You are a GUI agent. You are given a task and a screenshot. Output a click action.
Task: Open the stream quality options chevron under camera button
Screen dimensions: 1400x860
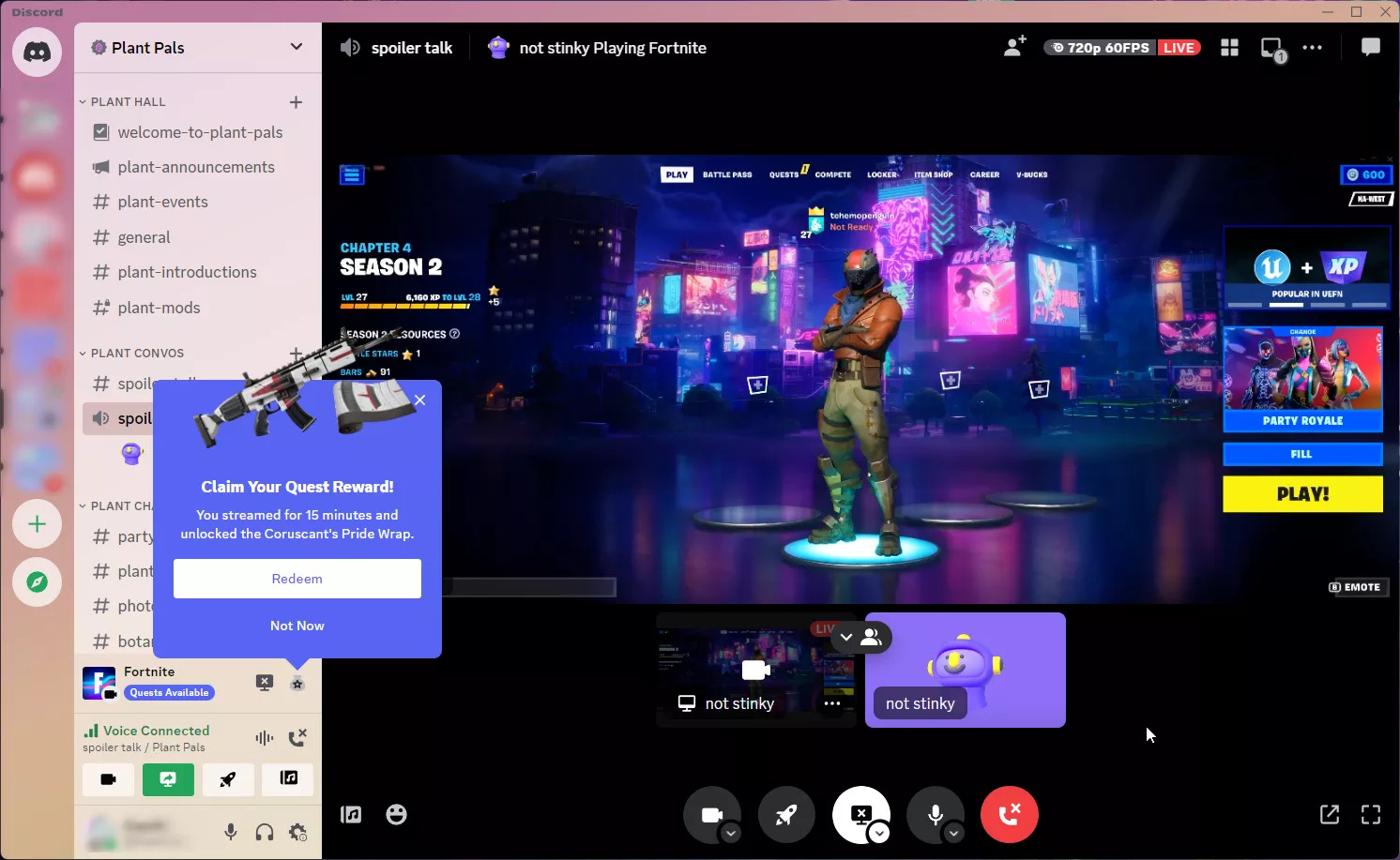(x=731, y=832)
